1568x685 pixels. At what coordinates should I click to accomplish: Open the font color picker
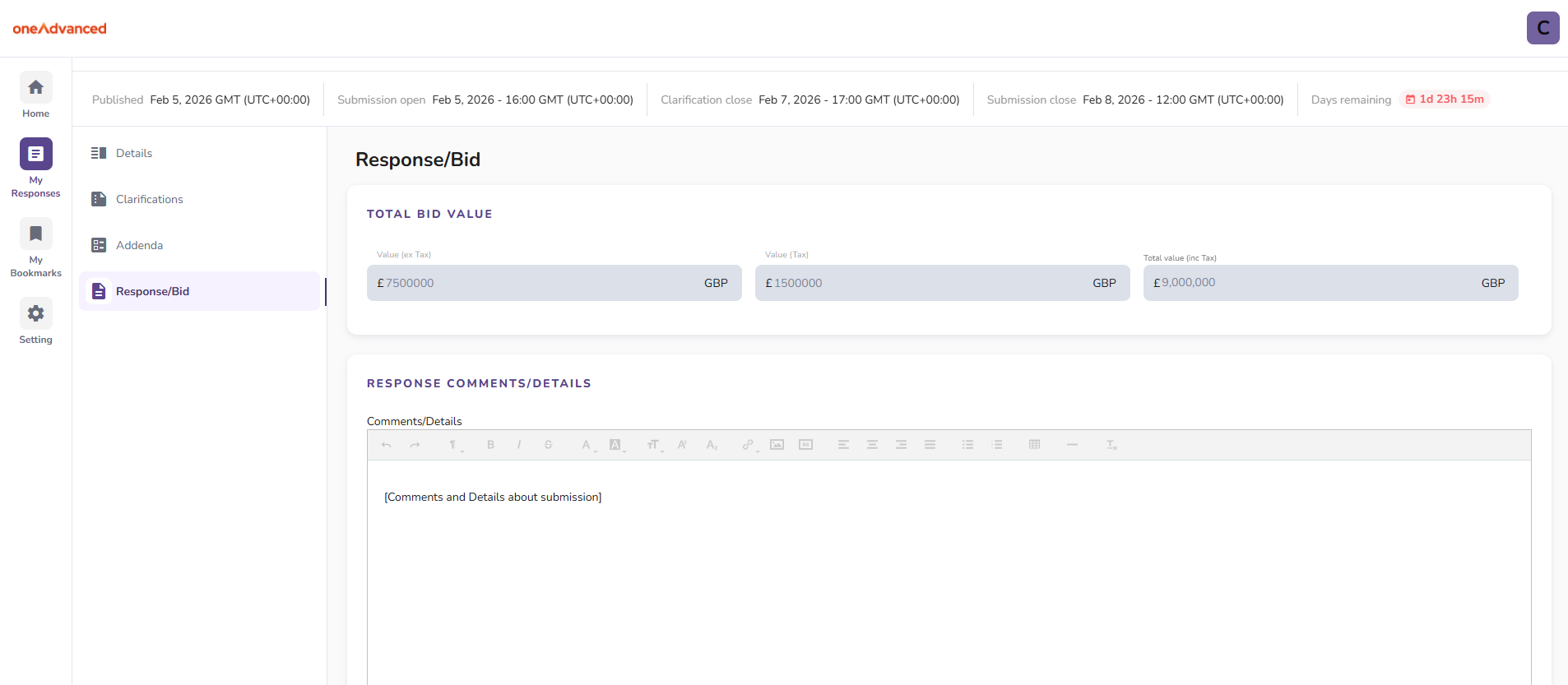(587, 445)
